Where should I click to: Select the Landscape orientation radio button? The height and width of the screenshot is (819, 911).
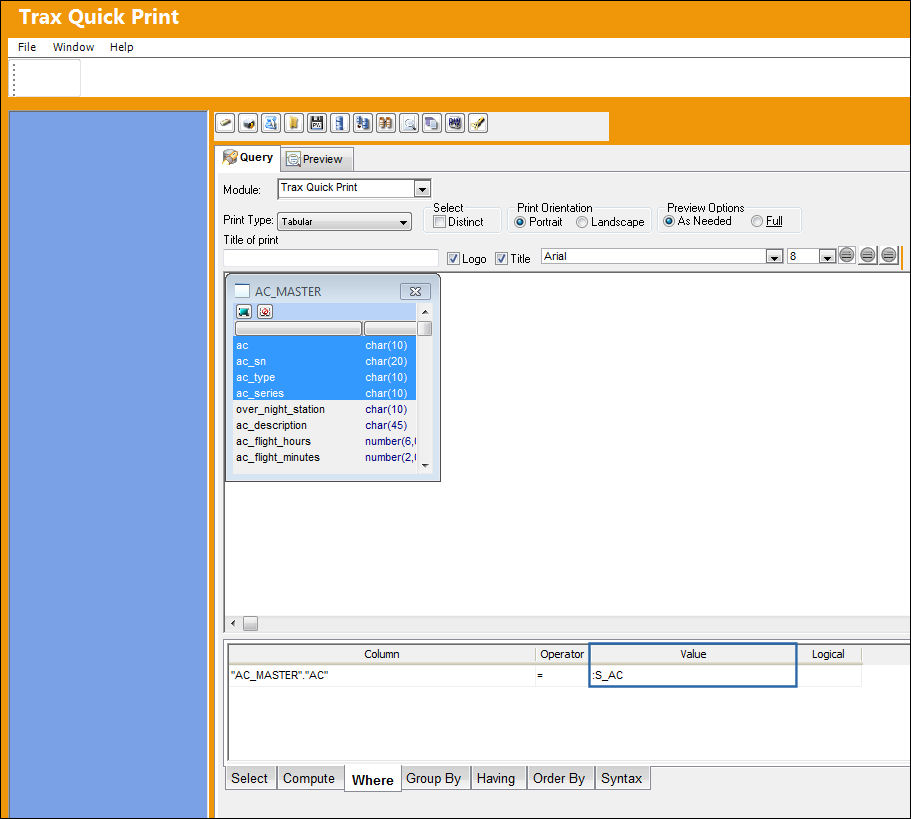tap(582, 222)
